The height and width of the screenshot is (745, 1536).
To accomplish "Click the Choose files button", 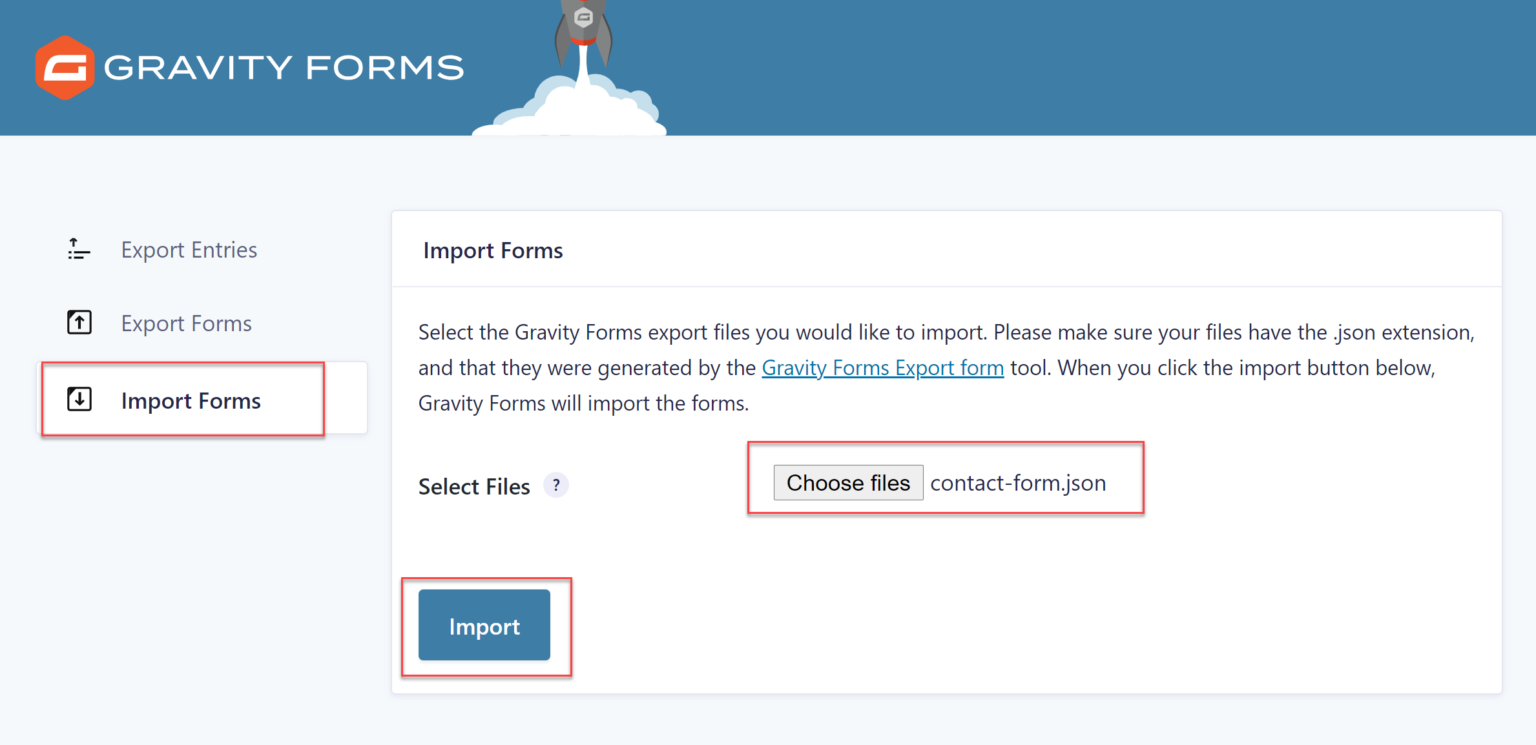I will pyautogui.click(x=848, y=482).
